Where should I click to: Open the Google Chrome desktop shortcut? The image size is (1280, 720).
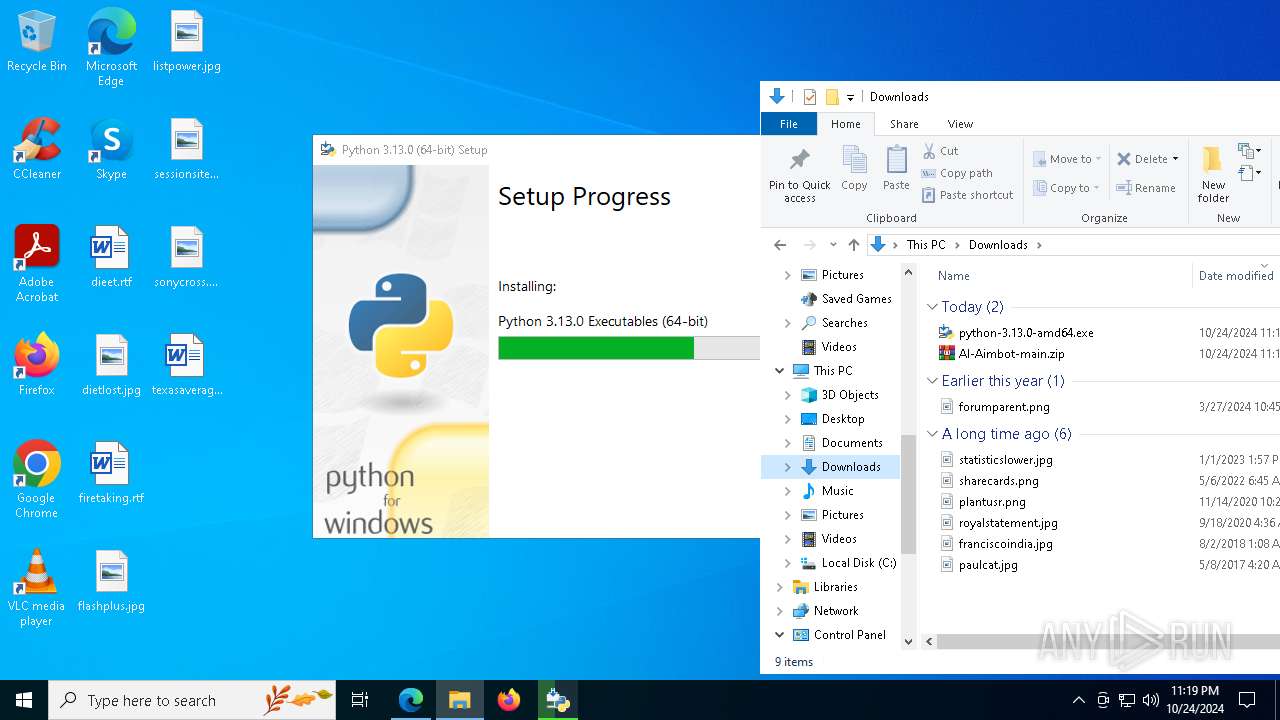pos(37,480)
